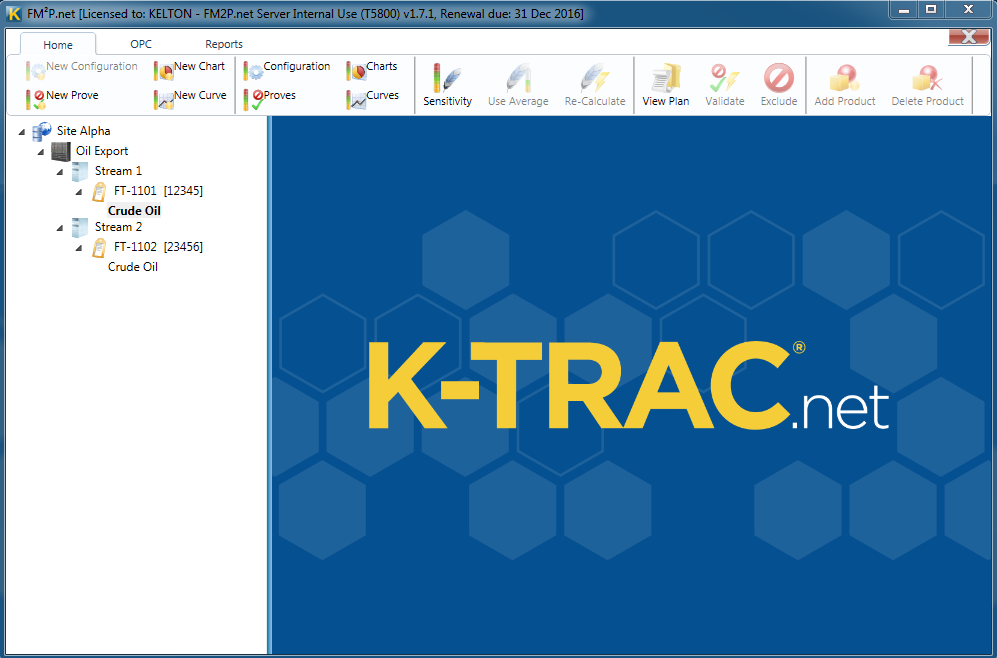Click the Sensitivity label
Image resolution: width=997 pixels, height=658 pixels.
pyautogui.click(x=448, y=101)
